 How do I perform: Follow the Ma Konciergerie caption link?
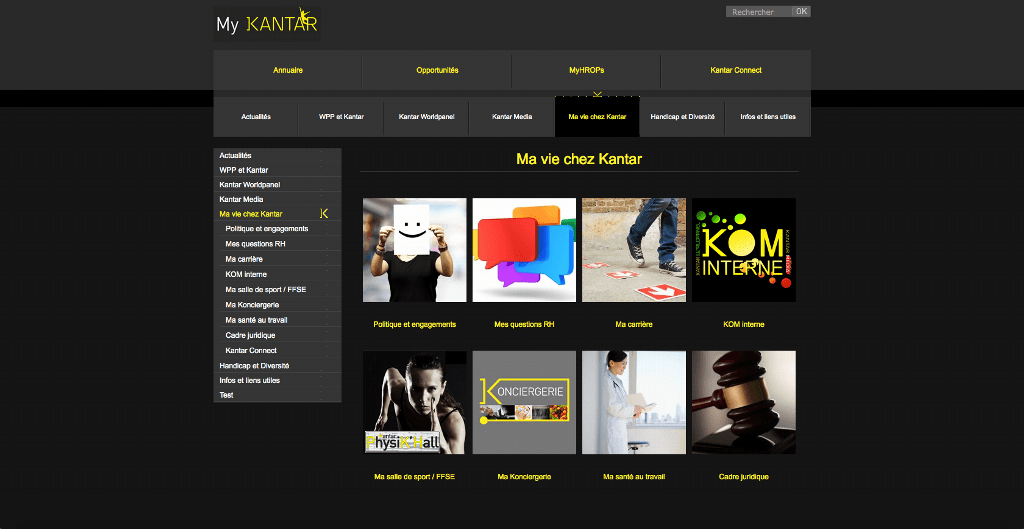click(x=524, y=477)
